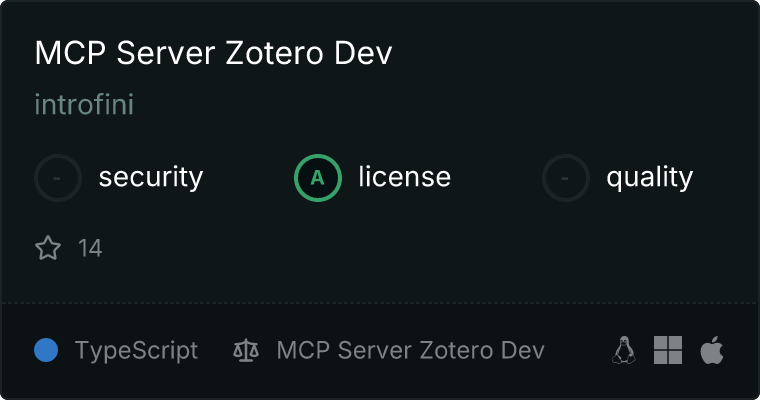The height and width of the screenshot is (400, 760).
Task: Click the green A license grade badge
Action: tap(318, 178)
